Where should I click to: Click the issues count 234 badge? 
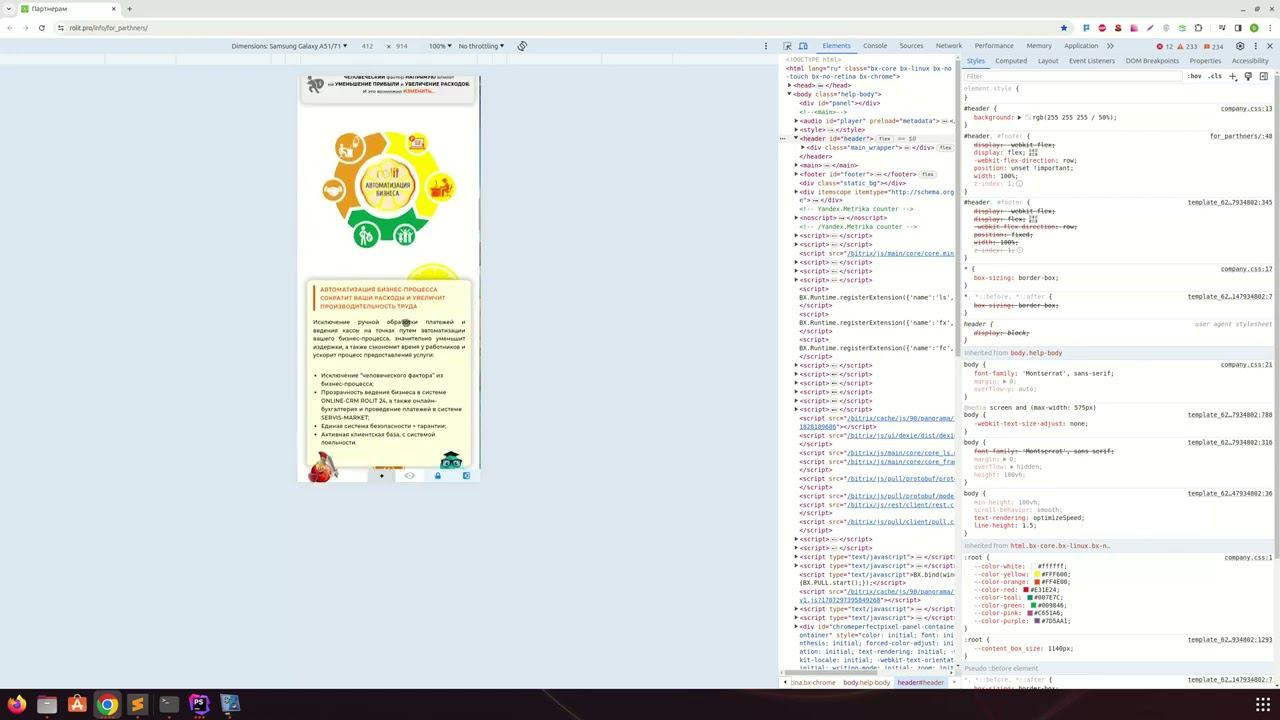click(1213, 46)
